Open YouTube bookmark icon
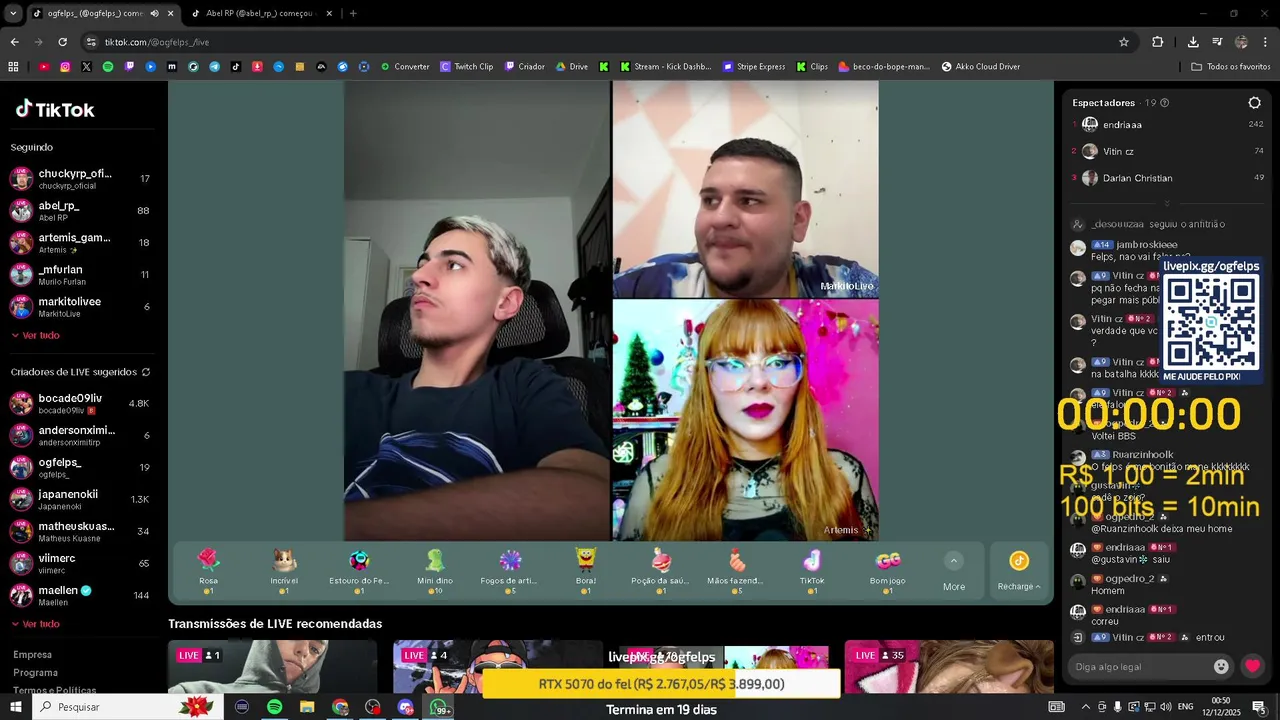 [44, 67]
